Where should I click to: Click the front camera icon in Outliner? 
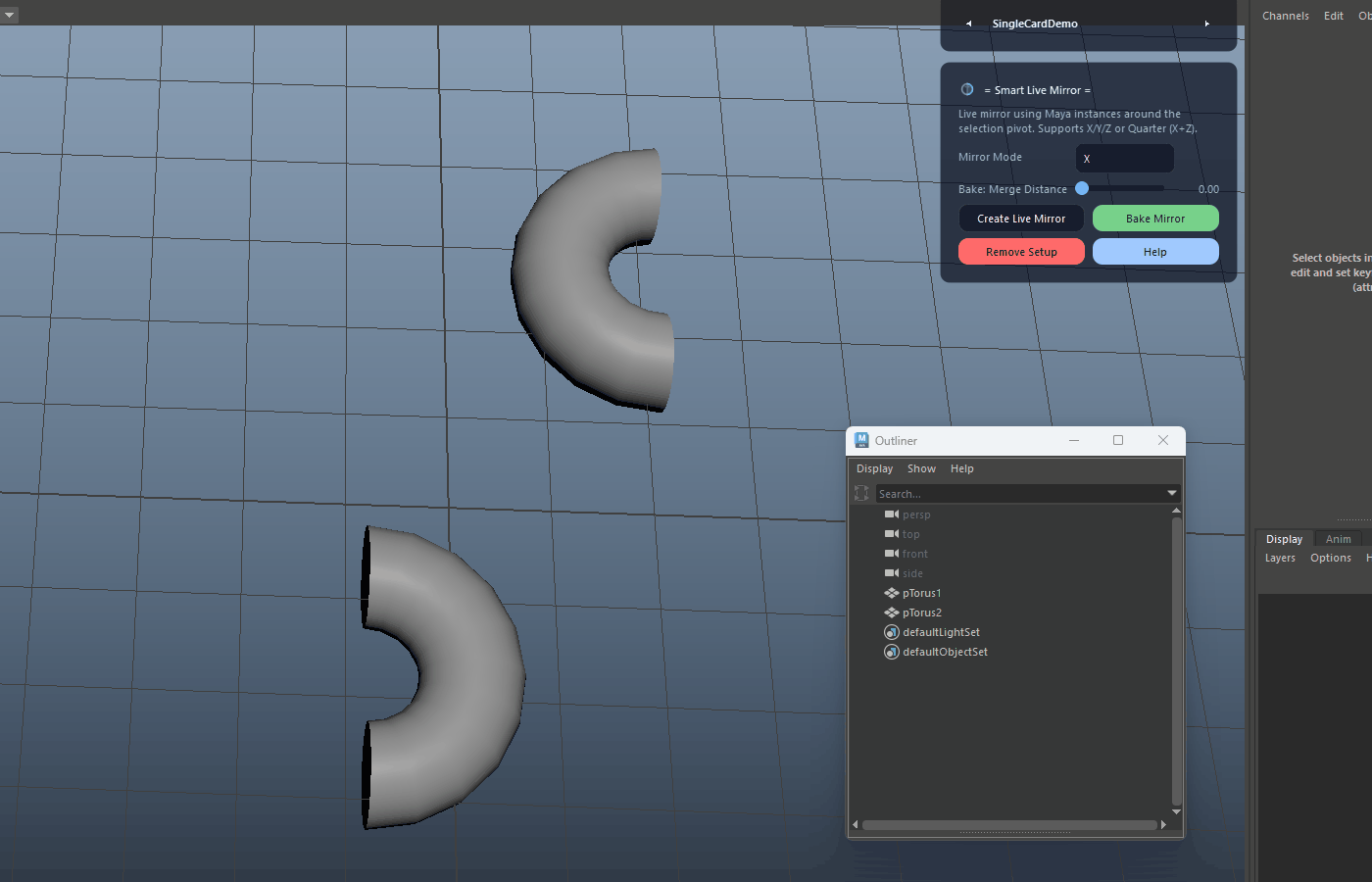pos(892,554)
